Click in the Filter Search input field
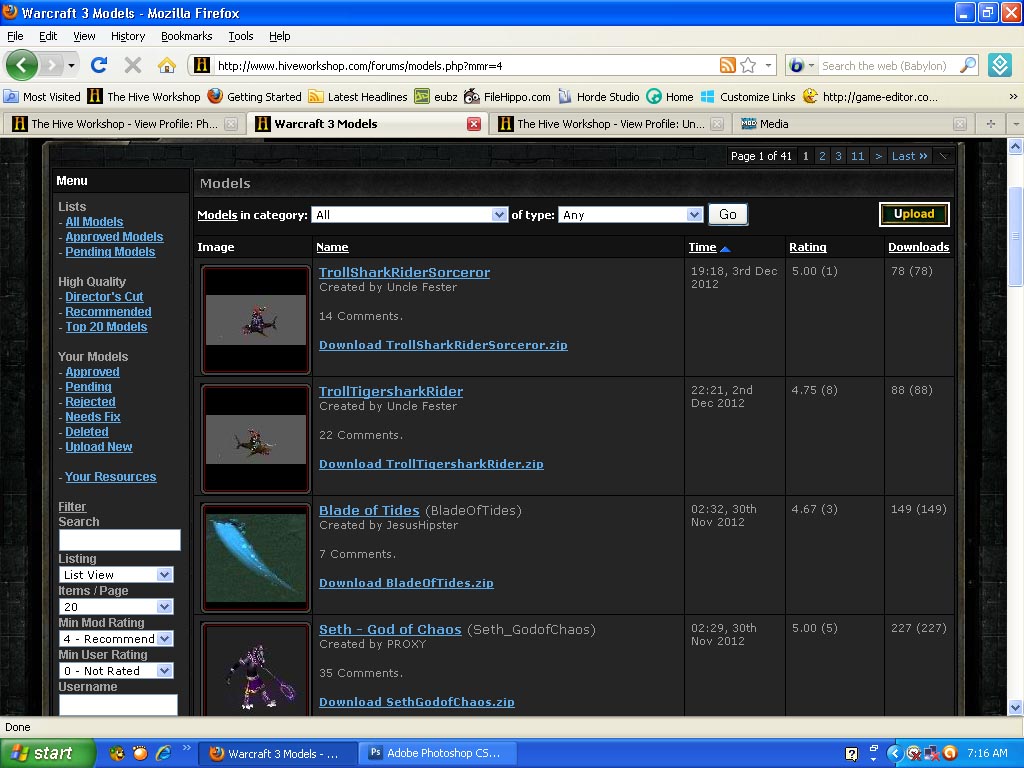Viewport: 1024px width, 768px height. click(120, 540)
